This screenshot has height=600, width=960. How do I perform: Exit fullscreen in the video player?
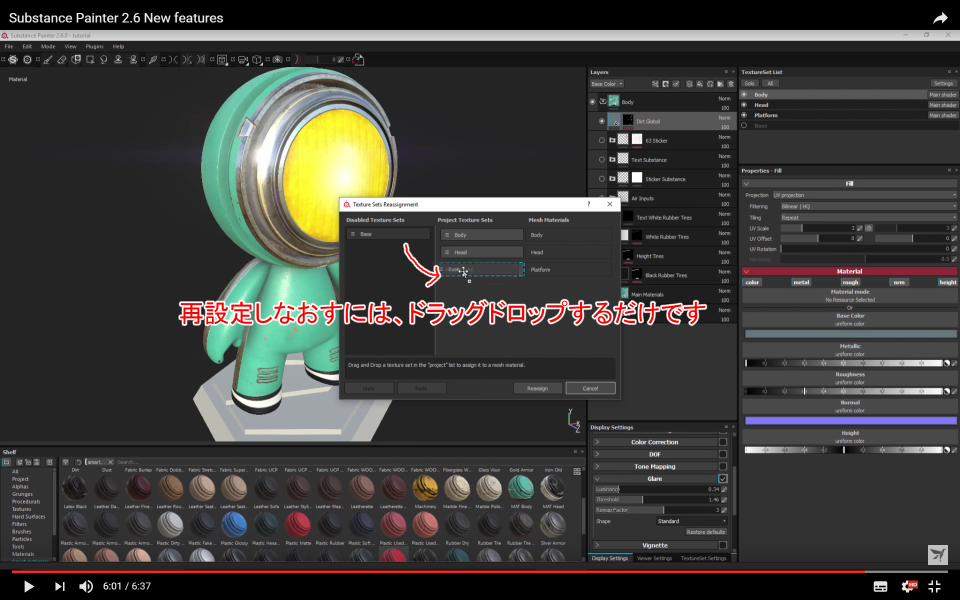click(934, 586)
